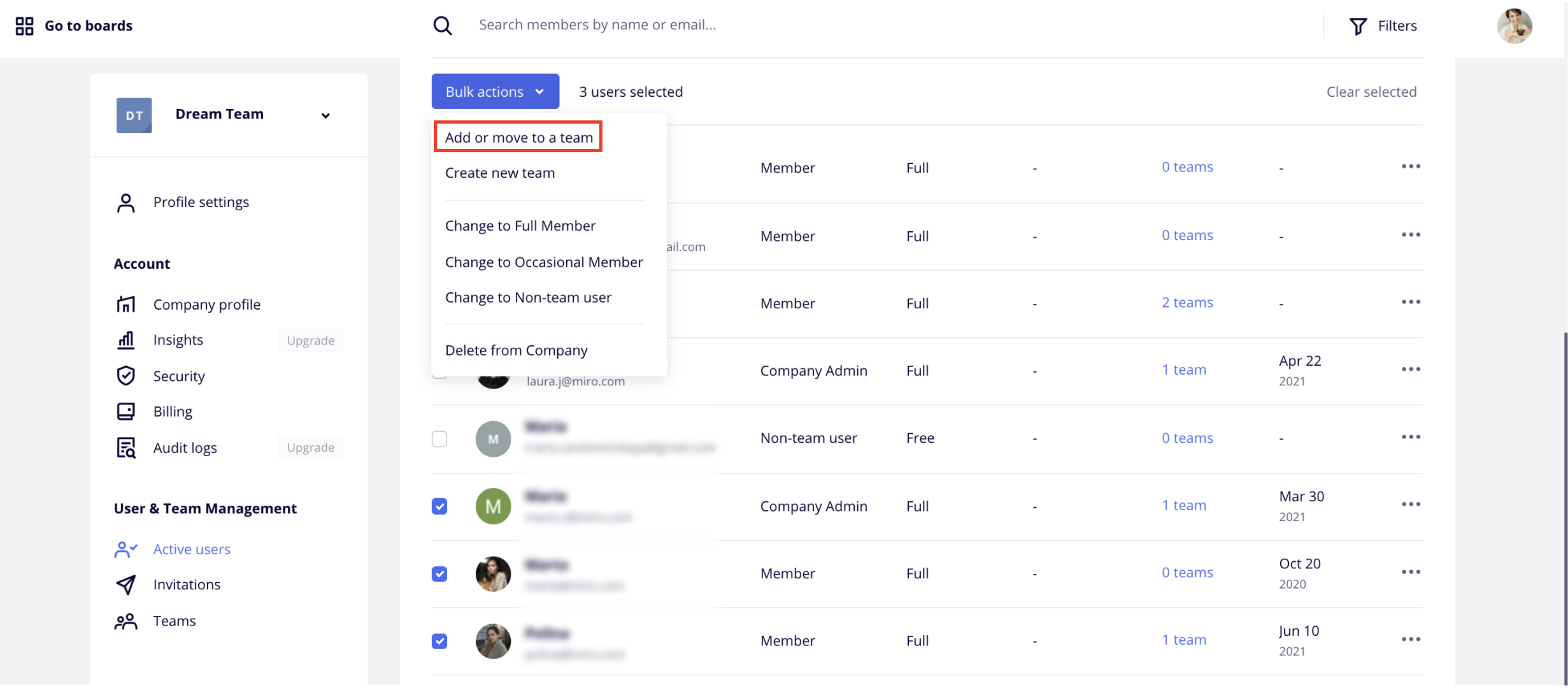Open the three-dots menu for the Apr 22 user
The height and width of the screenshot is (688, 1568).
[x=1411, y=369]
